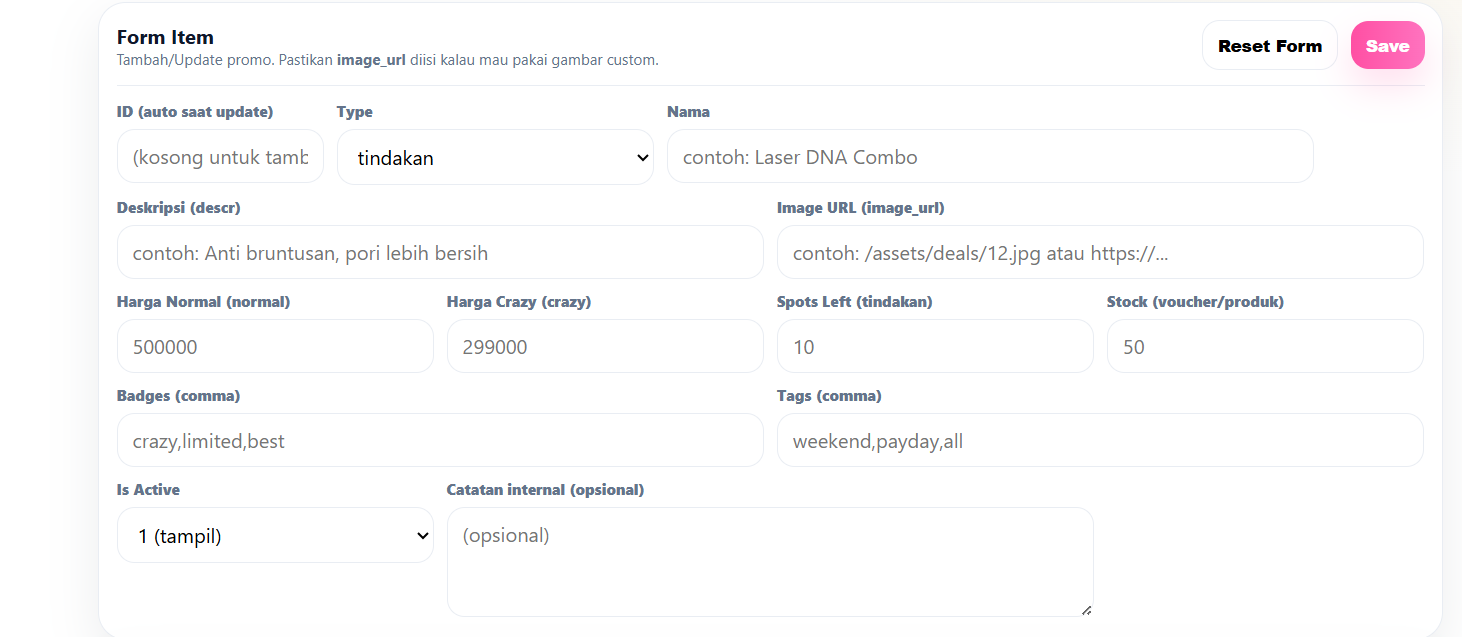Click the Harga Normal input
The height and width of the screenshot is (637, 1462).
pyautogui.click(x=275, y=347)
